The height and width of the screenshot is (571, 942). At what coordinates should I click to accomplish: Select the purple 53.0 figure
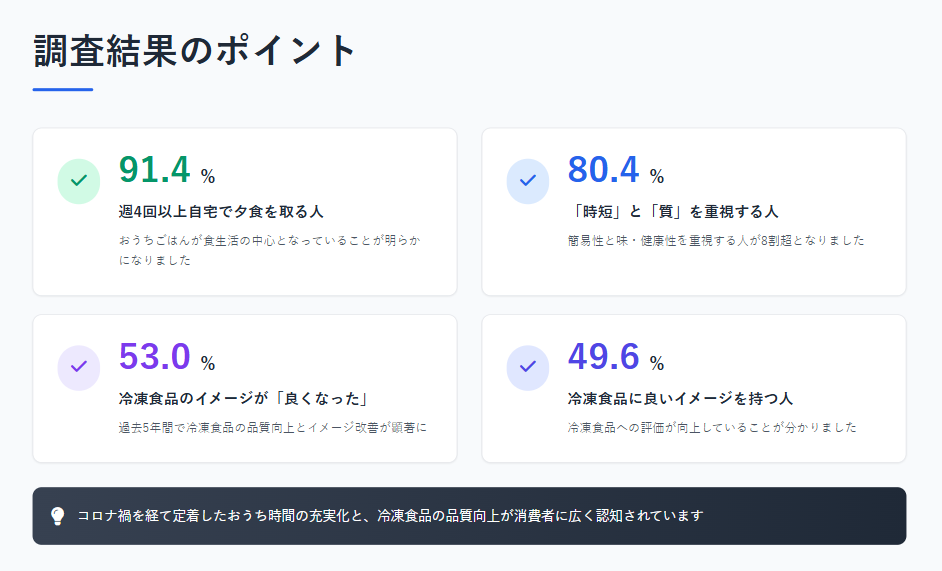[155, 357]
